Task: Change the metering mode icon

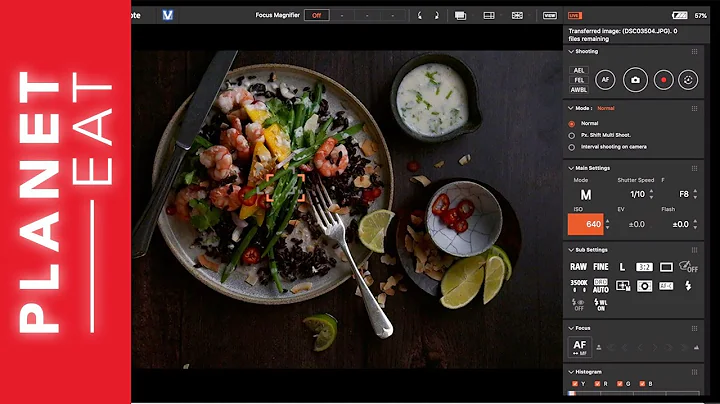Action: (644, 286)
